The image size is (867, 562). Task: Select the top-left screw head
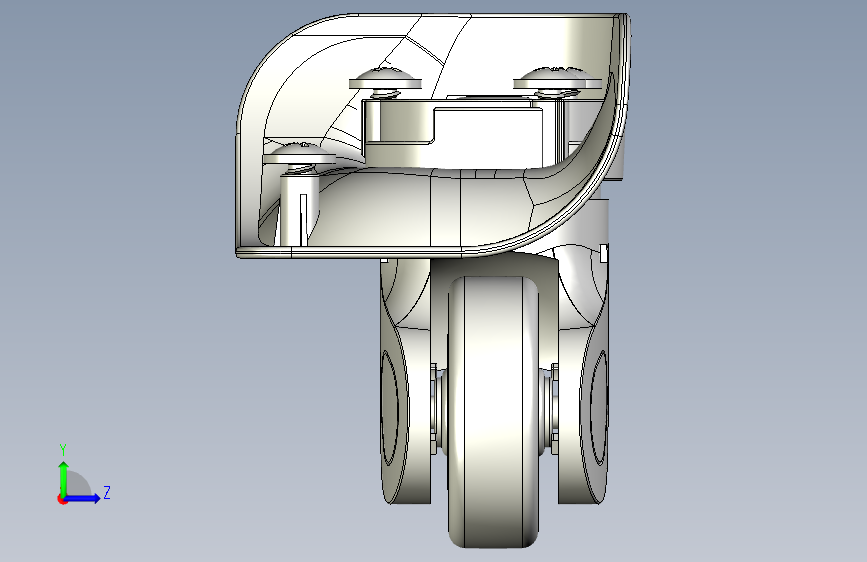click(x=385, y=79)
